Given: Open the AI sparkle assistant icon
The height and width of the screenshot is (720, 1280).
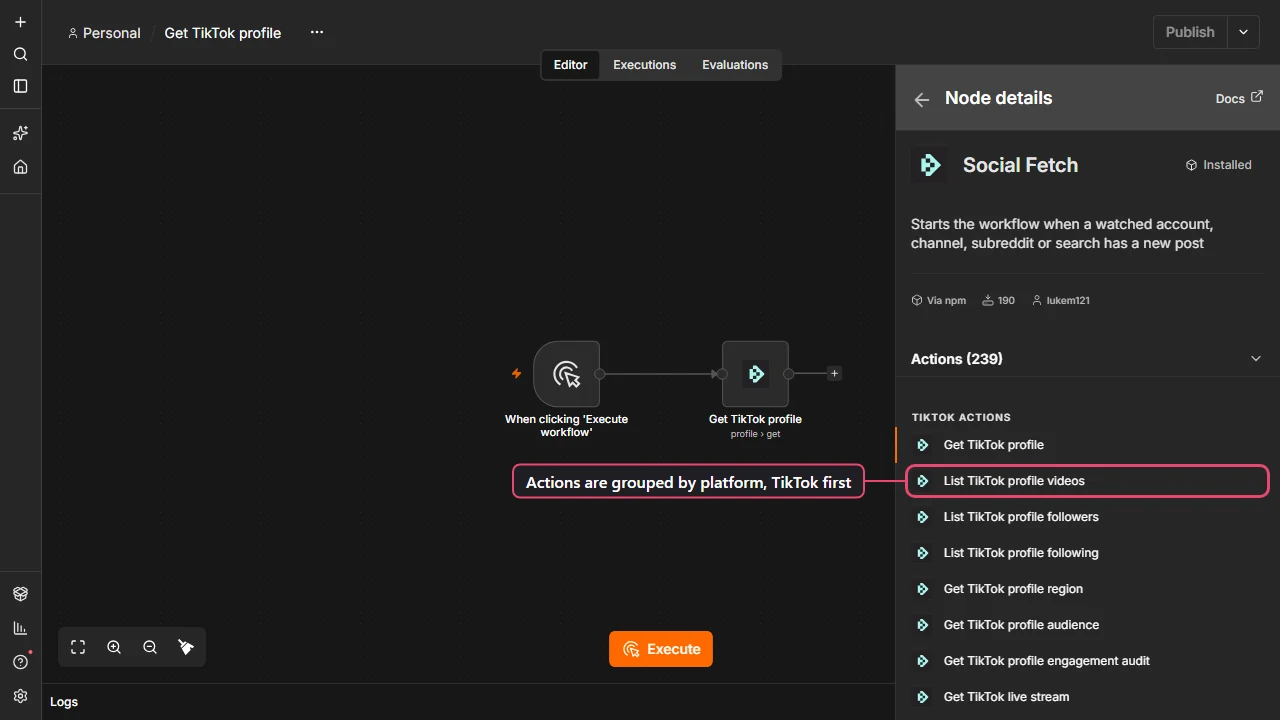Looking at the screenshot, I should [20, 133].
